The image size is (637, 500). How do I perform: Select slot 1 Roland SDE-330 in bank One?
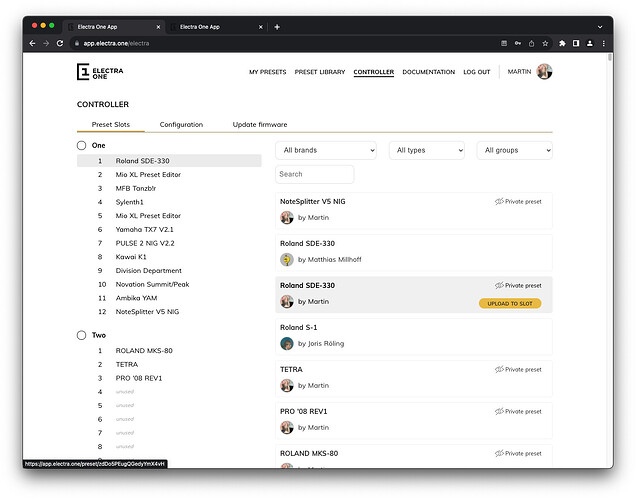pos(169,161)
